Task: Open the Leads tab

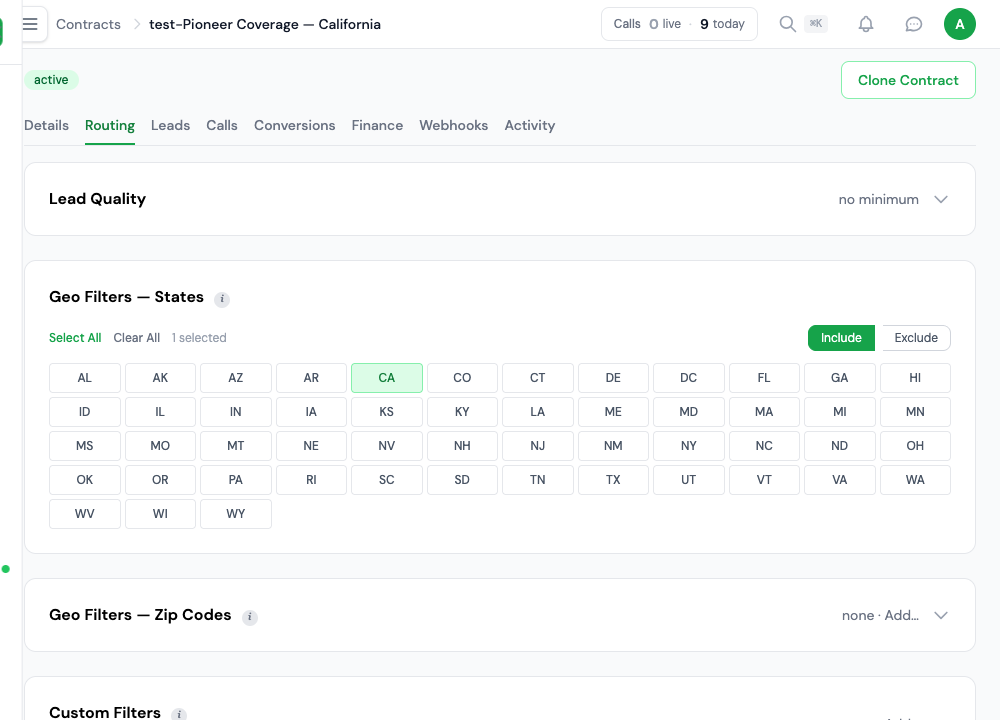Action: (170, 126)
